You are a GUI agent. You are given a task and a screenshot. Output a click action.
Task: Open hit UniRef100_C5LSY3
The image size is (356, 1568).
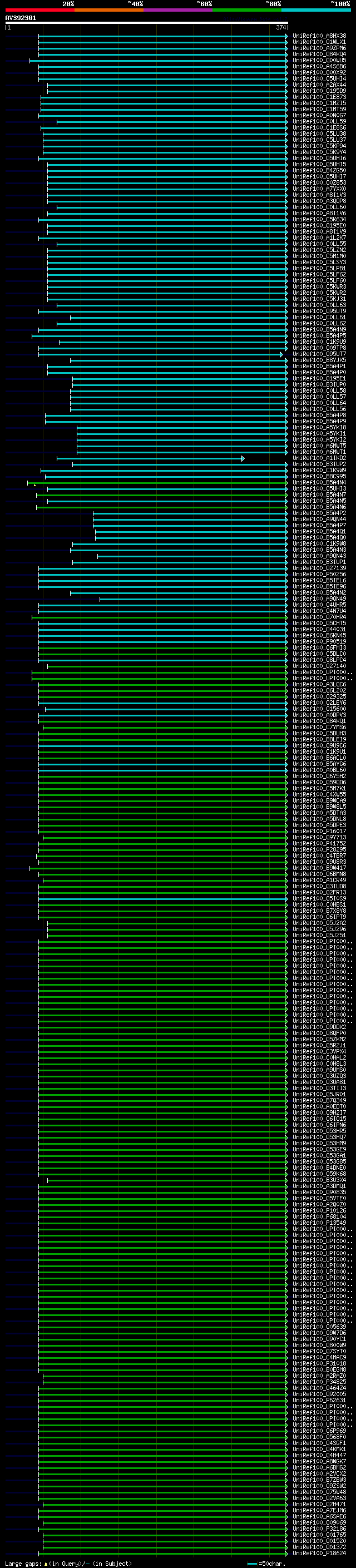pyautogui.click(x=319, y=263)
